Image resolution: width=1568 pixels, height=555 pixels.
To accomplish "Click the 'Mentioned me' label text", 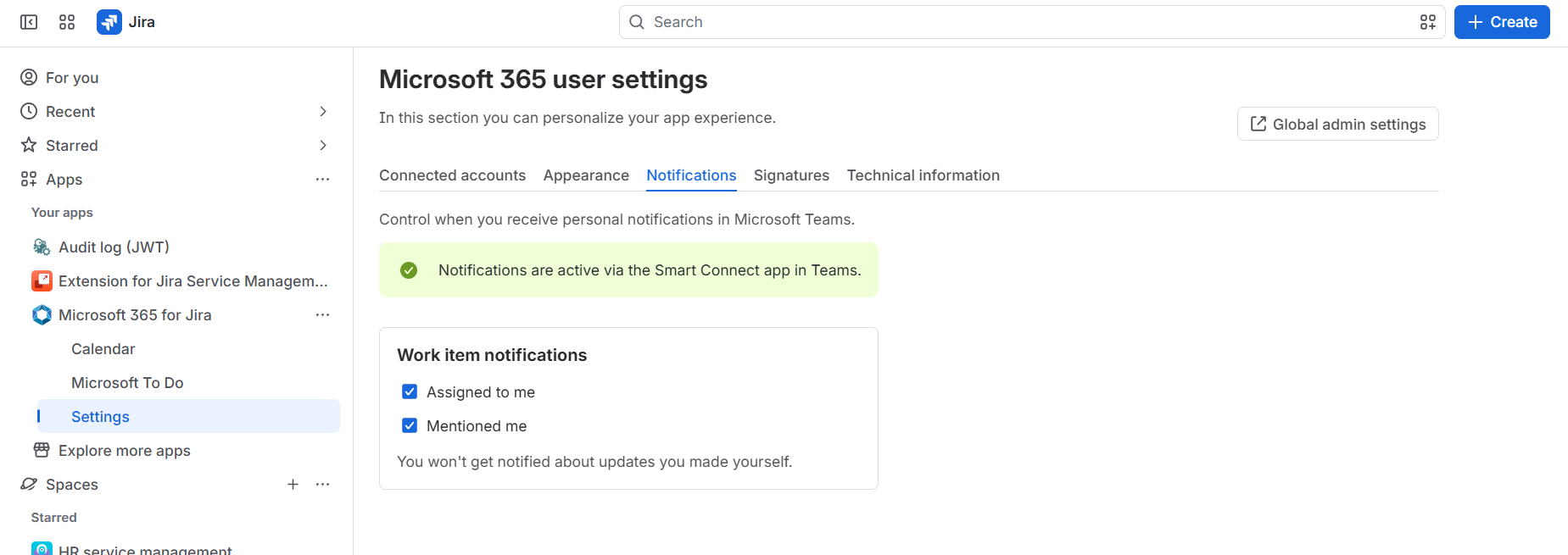I will click(477, 426).
